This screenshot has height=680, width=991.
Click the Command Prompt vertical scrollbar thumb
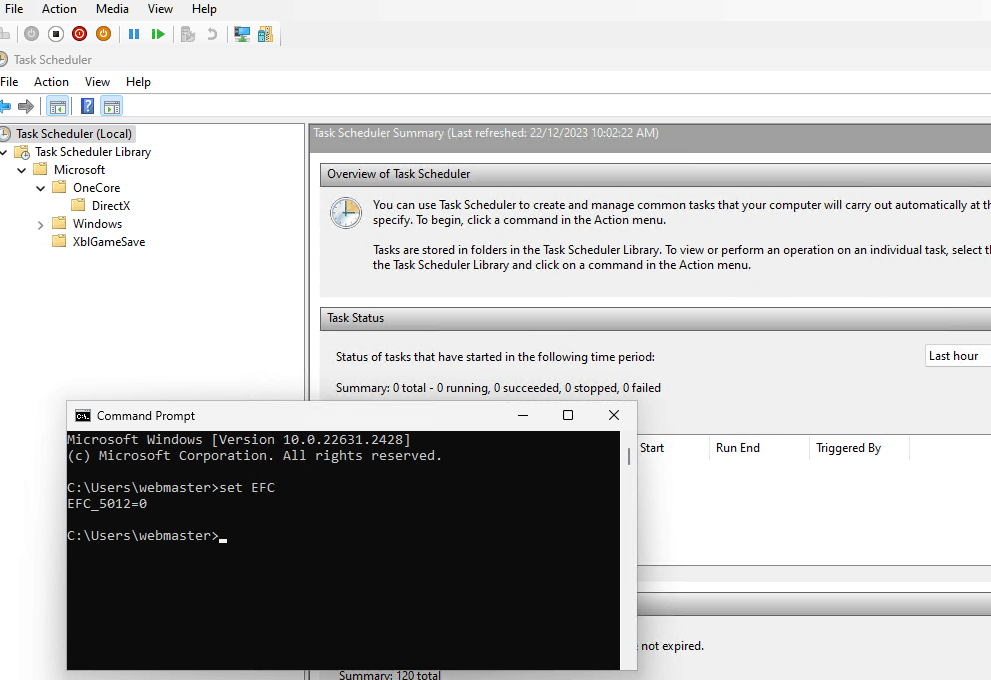(628, 456)
